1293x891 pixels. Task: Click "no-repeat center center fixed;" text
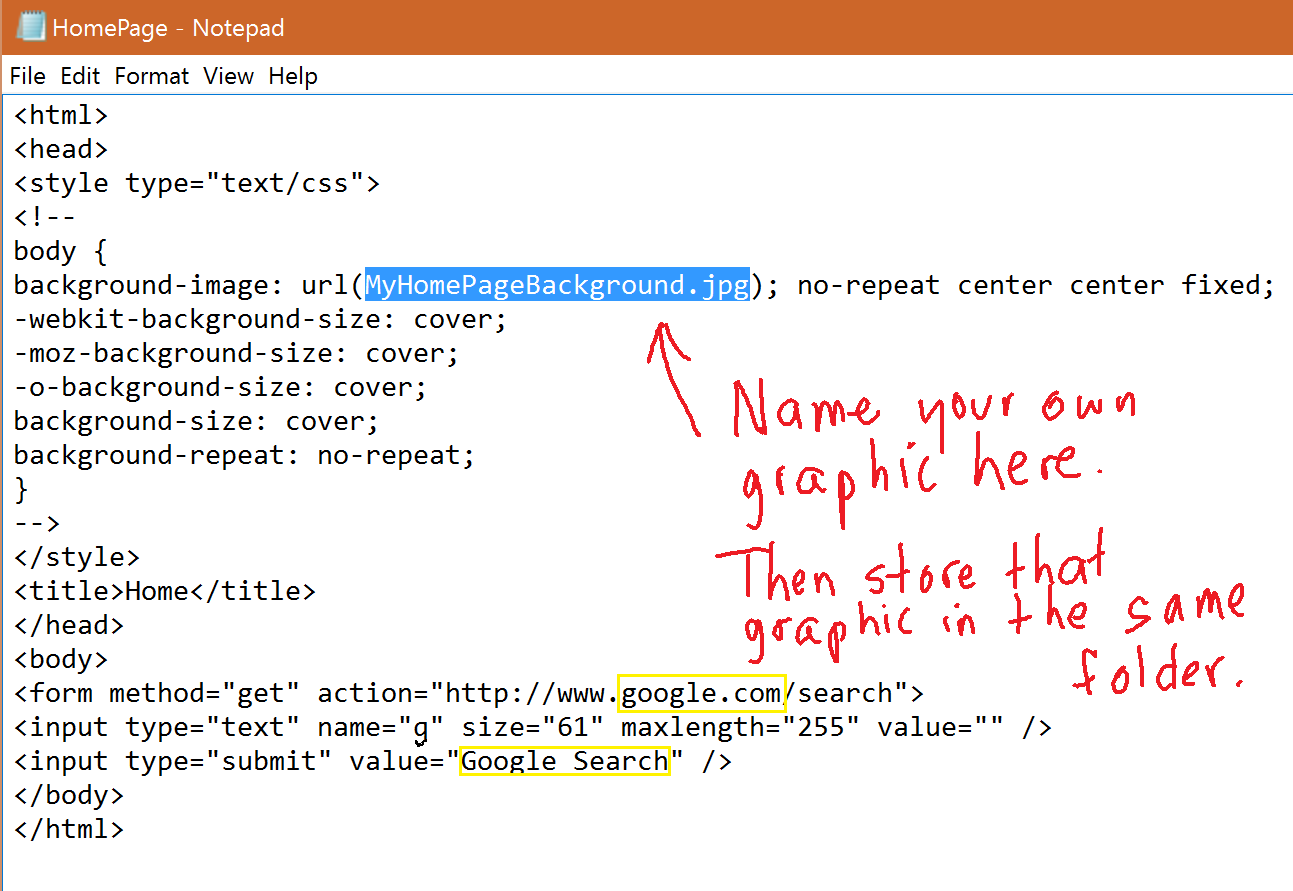[x=1036, y=286]
